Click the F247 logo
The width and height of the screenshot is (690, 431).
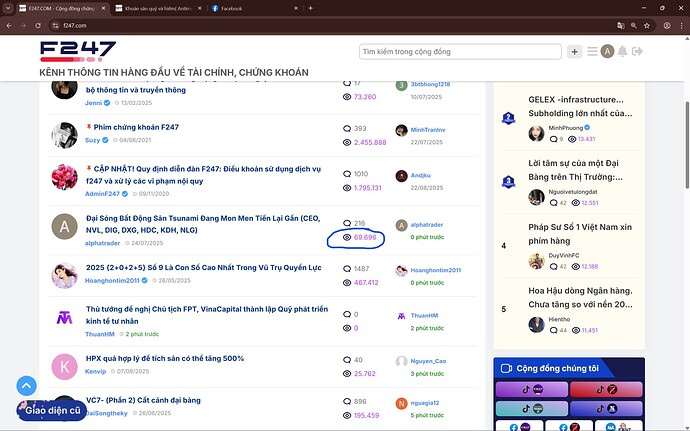[78, 51]
